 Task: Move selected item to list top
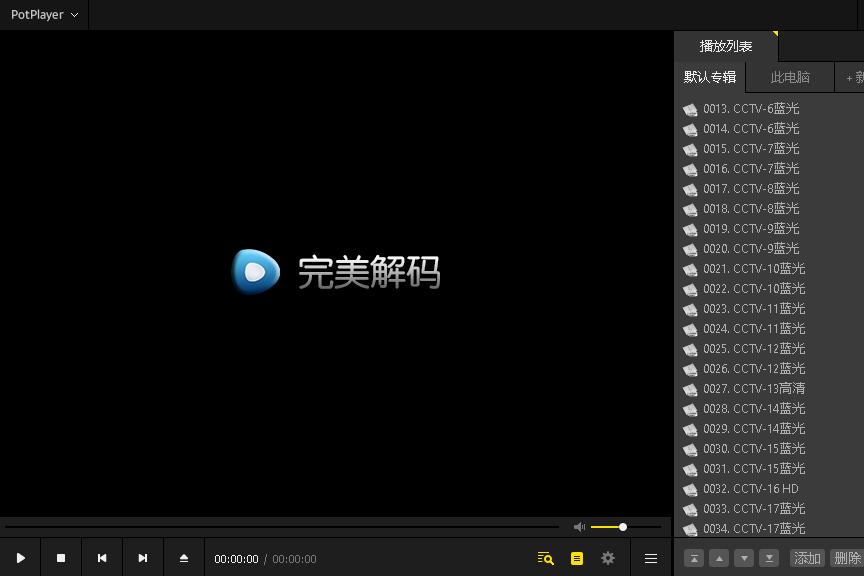694,558
